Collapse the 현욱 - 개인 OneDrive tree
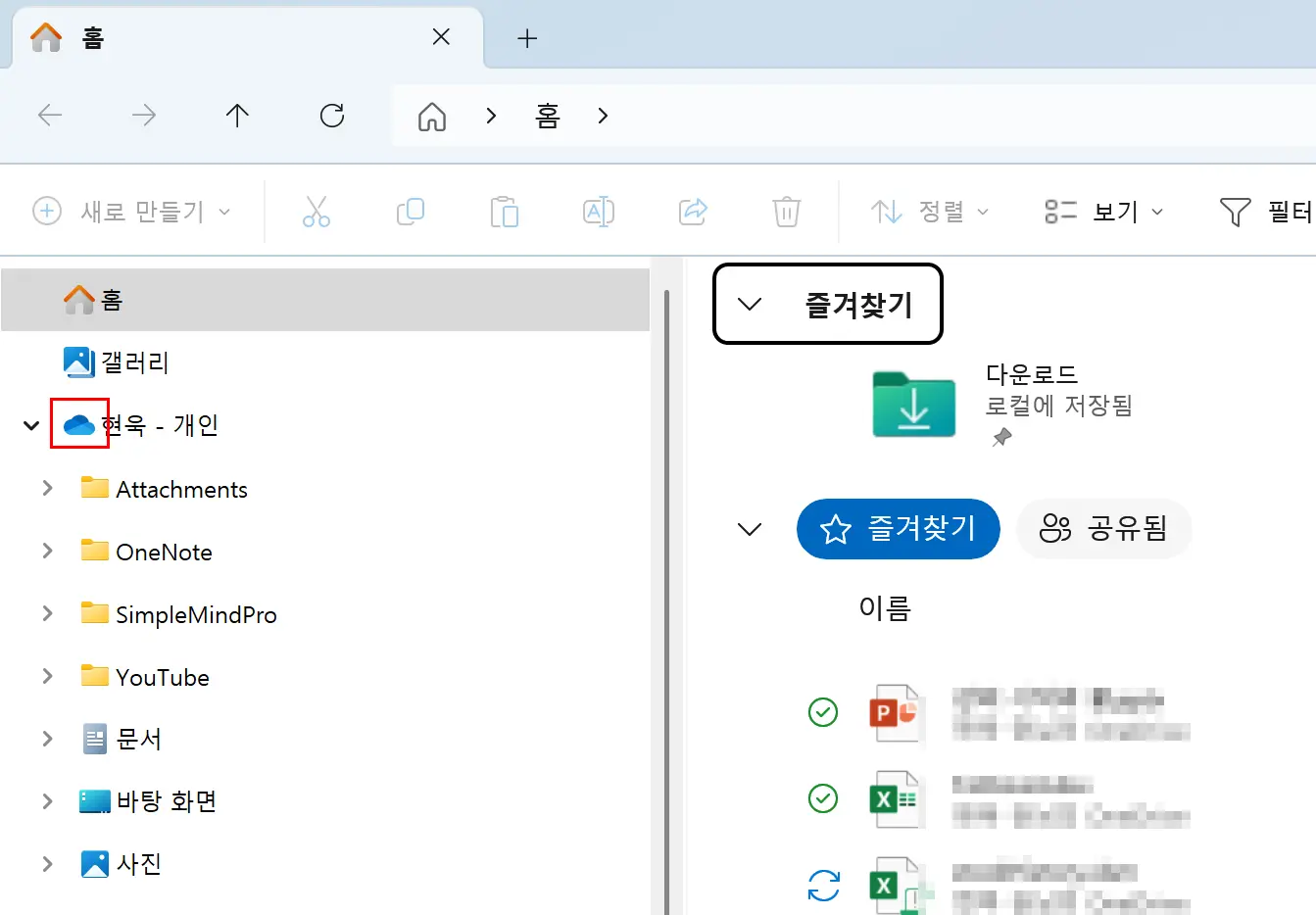1316x915 pixels. (x=31, y=425)
